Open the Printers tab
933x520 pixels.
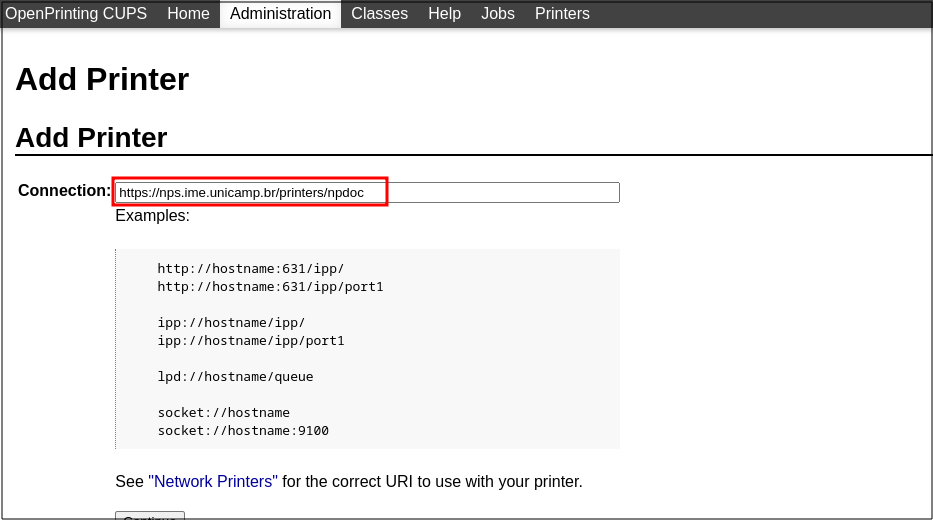coord(562,13)
